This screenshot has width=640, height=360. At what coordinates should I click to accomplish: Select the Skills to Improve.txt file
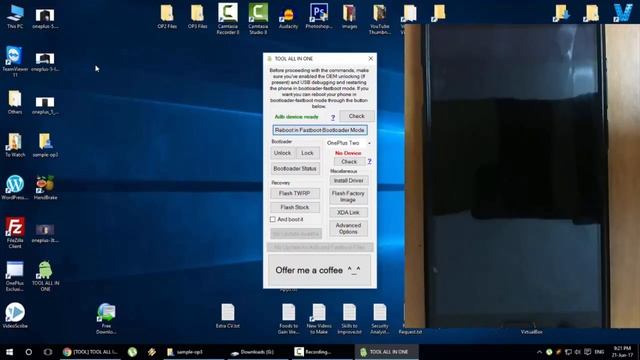pyautogui.click(x=349, y=319)
